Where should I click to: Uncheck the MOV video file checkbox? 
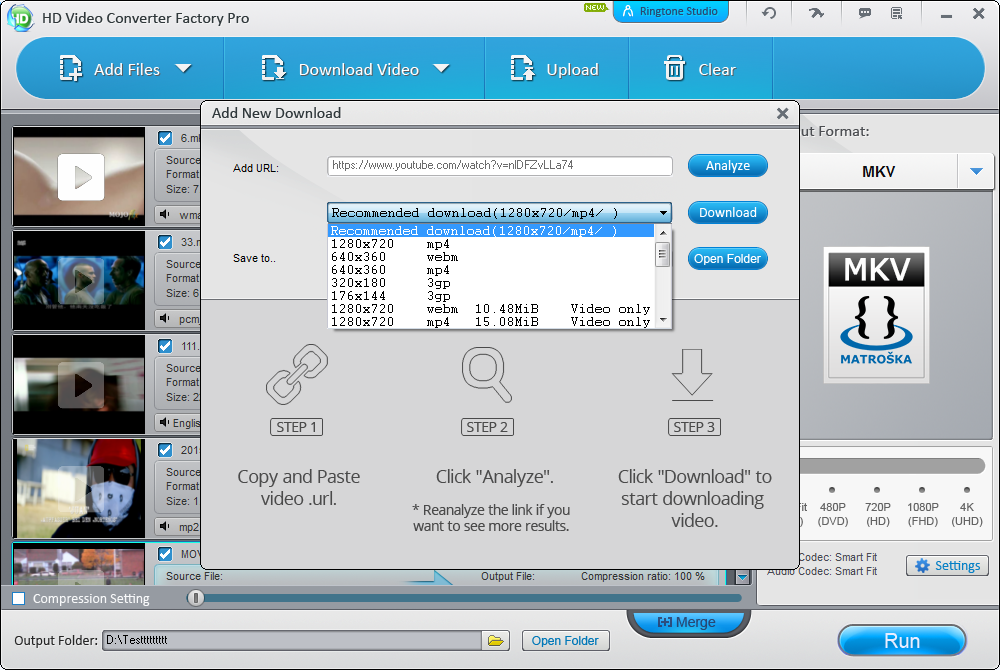point(165,553)
